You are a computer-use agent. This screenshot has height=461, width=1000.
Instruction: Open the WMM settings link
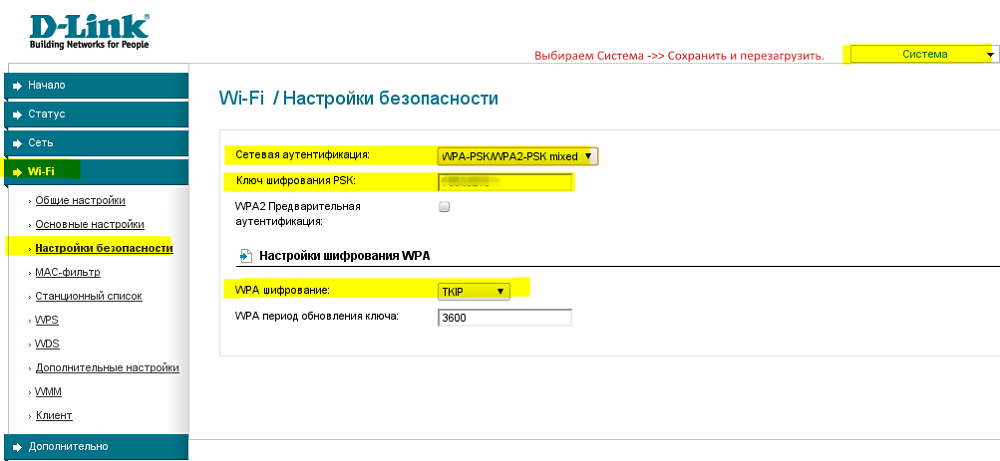[x=48, y=391]
